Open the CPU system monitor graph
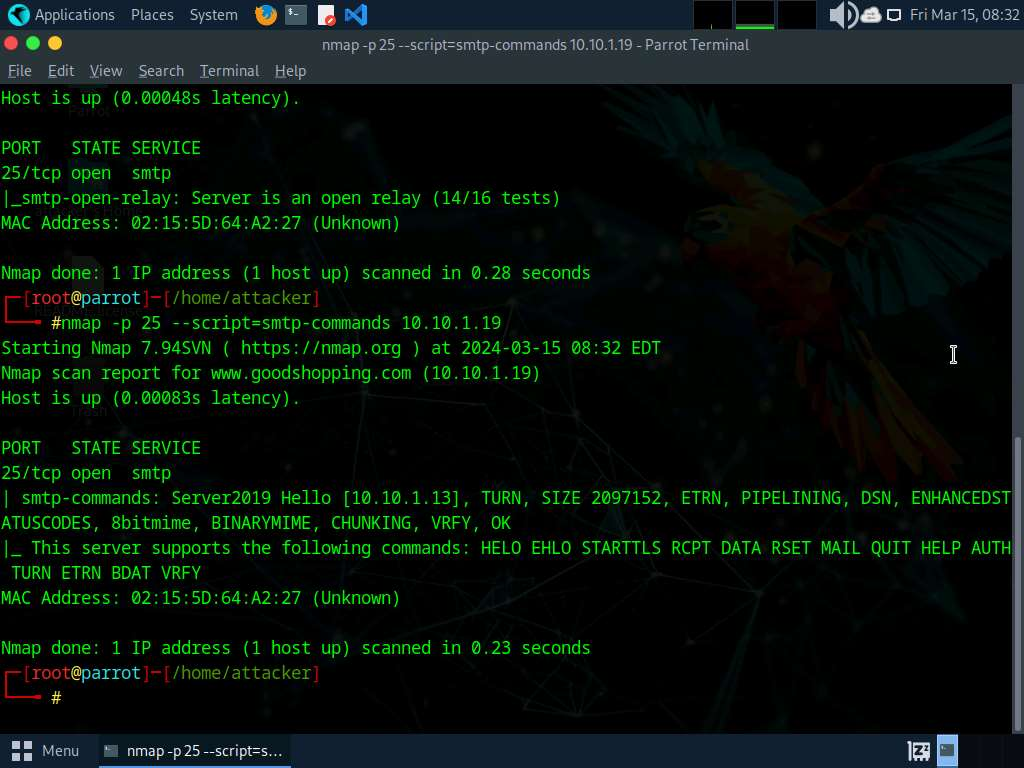The width and height of the screenshot is (1024, 768). (x=713, y=15)
